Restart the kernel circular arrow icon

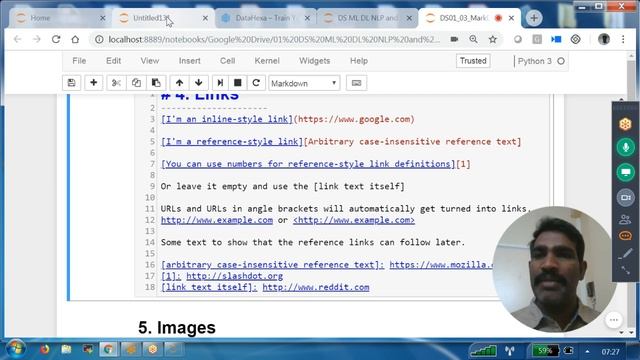256,83
